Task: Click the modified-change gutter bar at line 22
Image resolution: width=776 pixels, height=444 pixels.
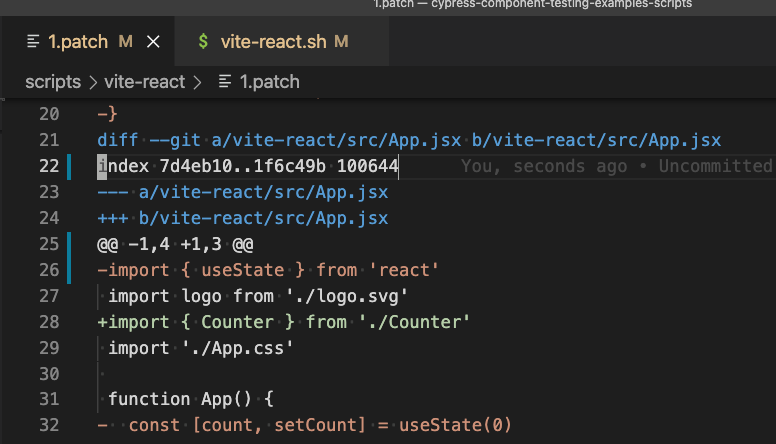Action: point(69,166)
